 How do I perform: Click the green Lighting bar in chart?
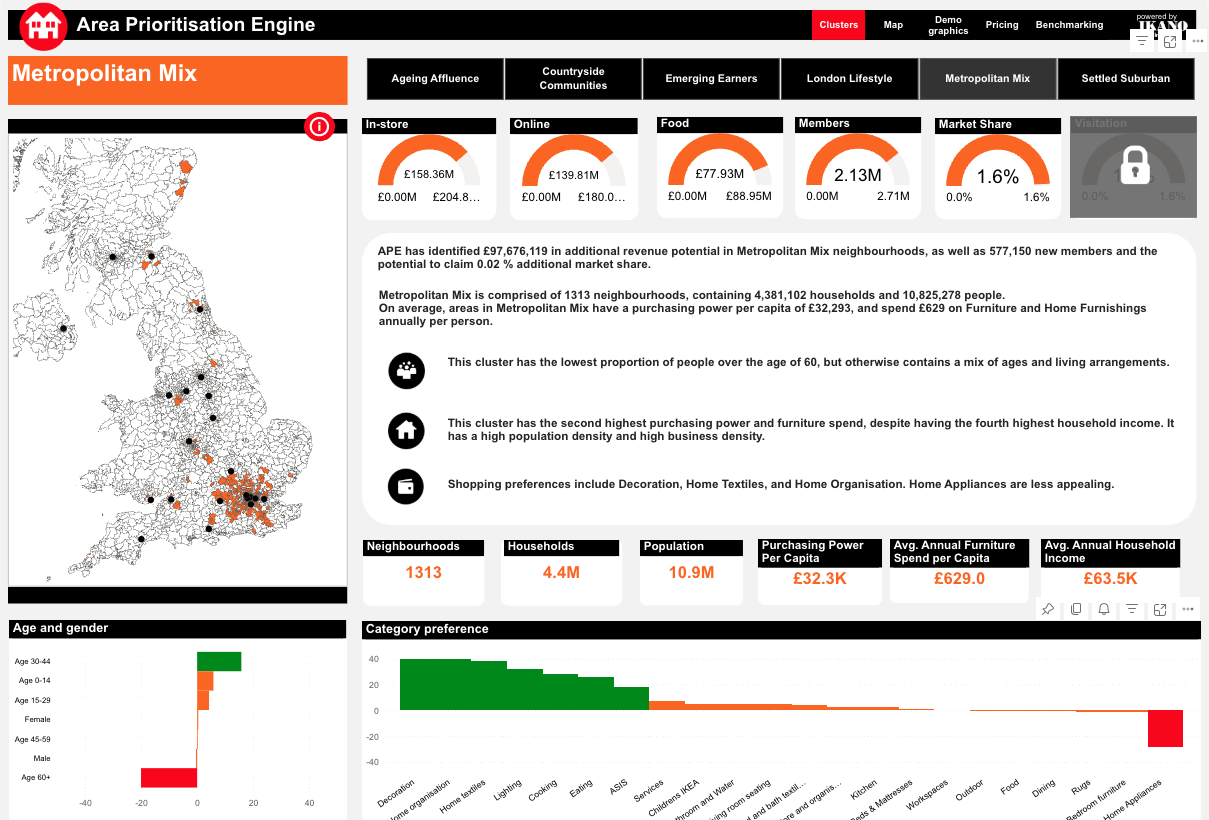524,689
